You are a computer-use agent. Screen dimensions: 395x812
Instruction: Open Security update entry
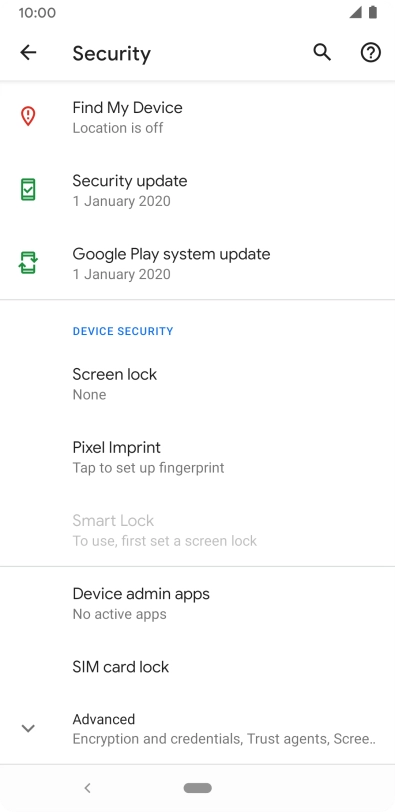197,190
